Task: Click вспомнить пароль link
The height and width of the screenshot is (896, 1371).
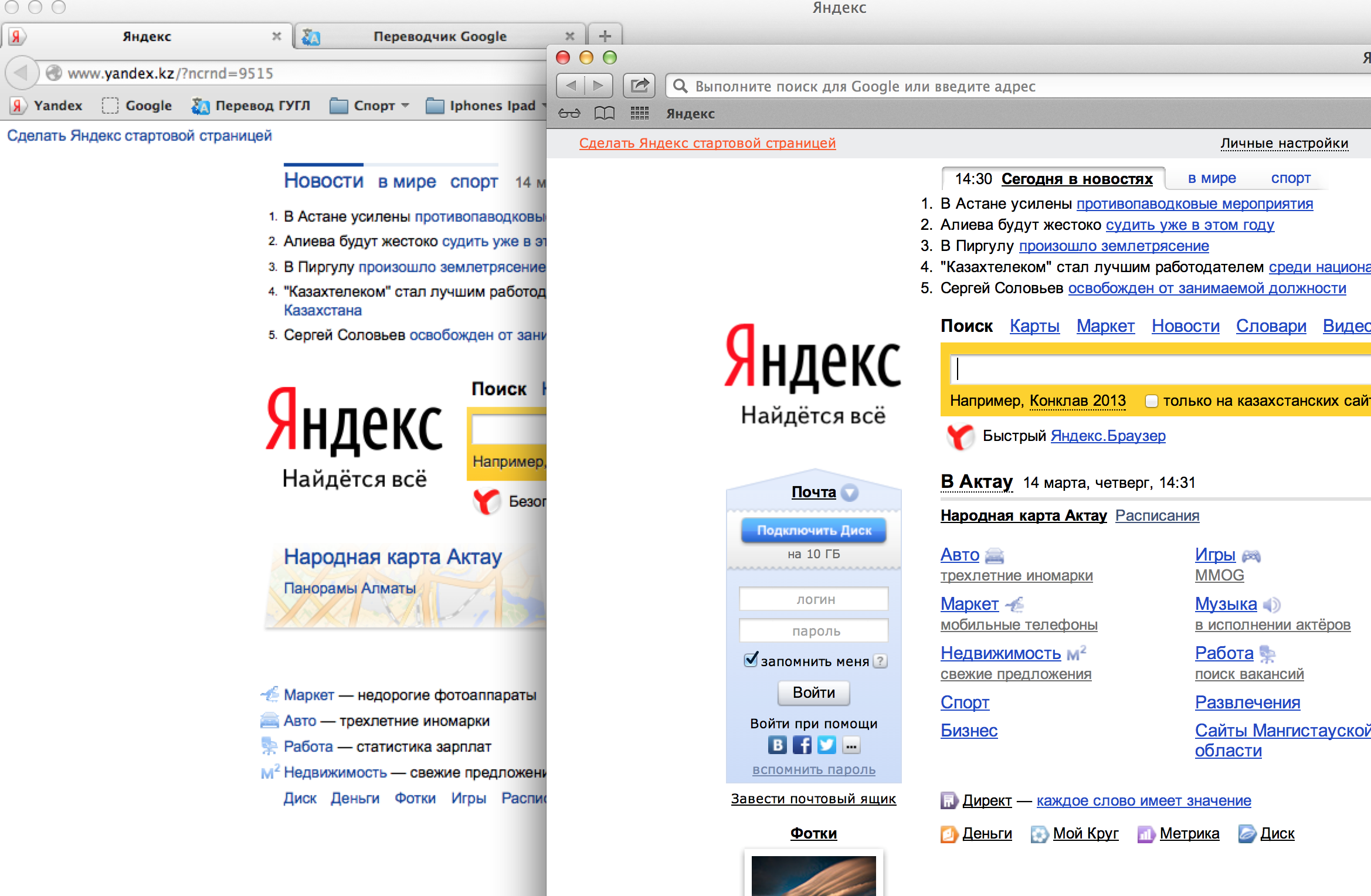Action: coord(814,769)
